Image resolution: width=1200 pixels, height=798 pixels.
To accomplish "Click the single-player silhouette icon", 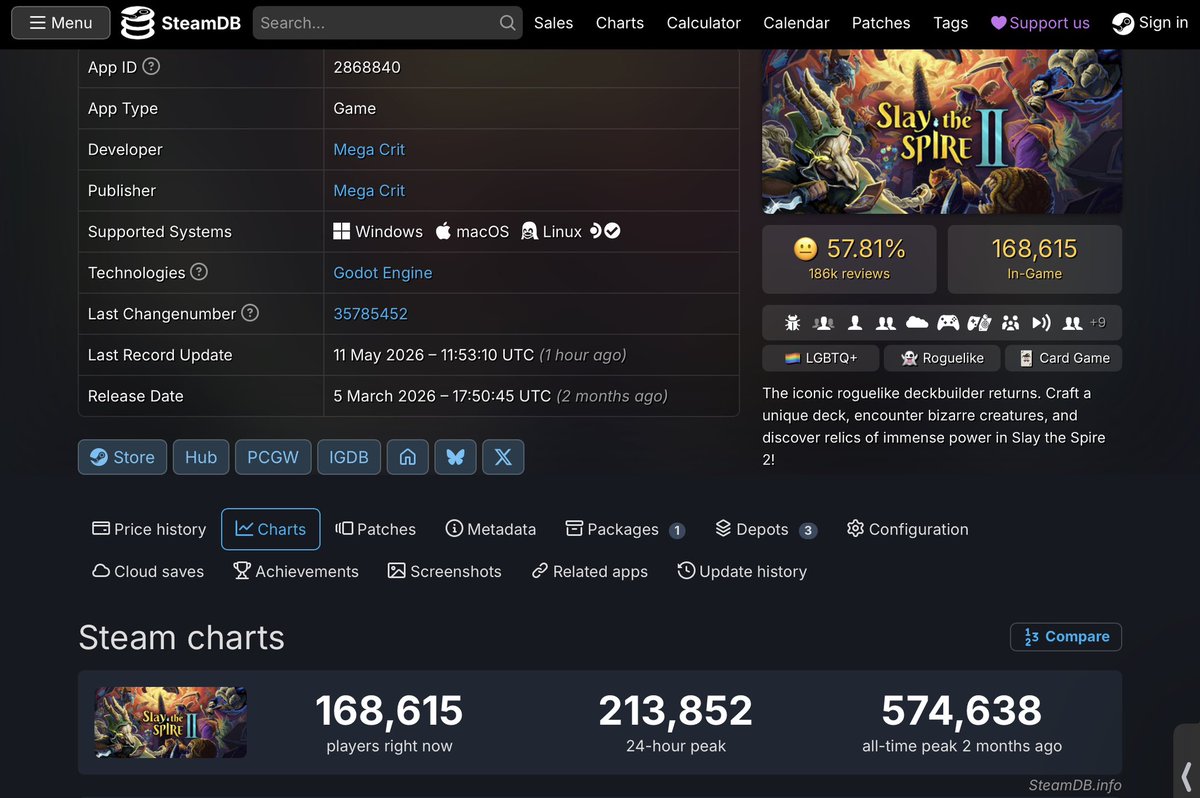I will click(855, 323).
